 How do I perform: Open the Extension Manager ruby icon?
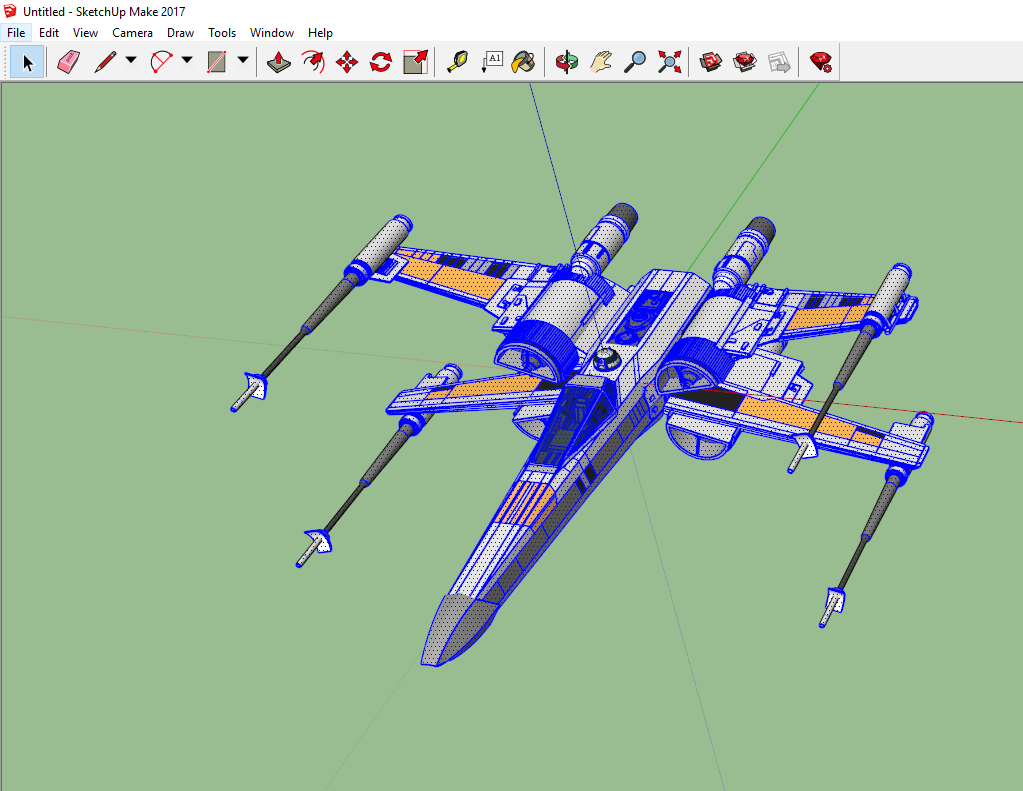(x=820, y=62)
